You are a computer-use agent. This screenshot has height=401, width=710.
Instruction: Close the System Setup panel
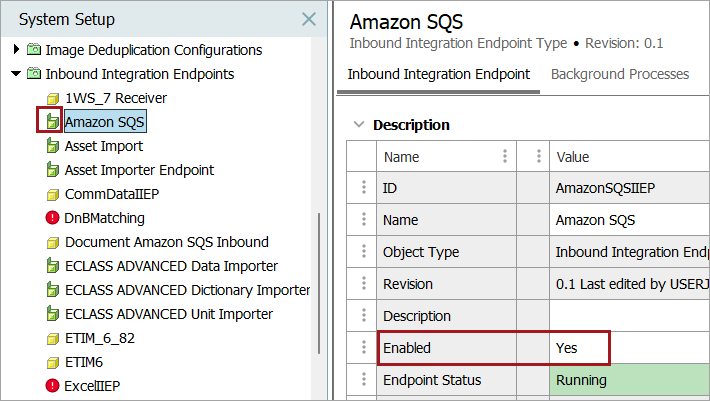[309, 19]
